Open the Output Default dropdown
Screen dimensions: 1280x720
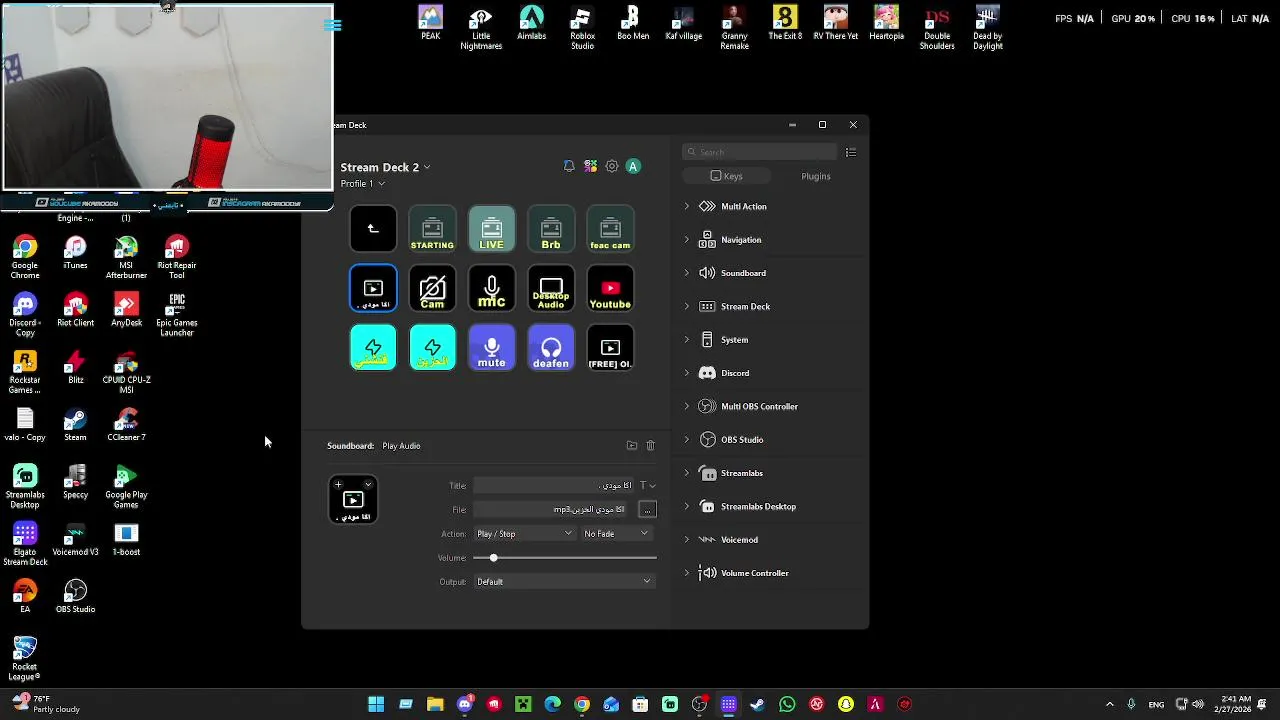click(565, 582)
